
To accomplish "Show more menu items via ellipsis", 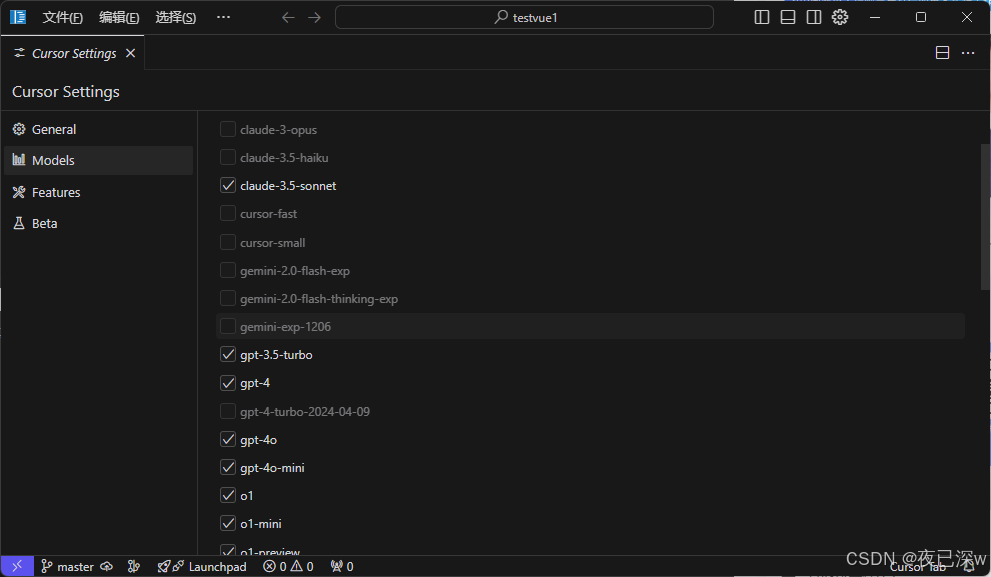I will [x=223, y=17].
